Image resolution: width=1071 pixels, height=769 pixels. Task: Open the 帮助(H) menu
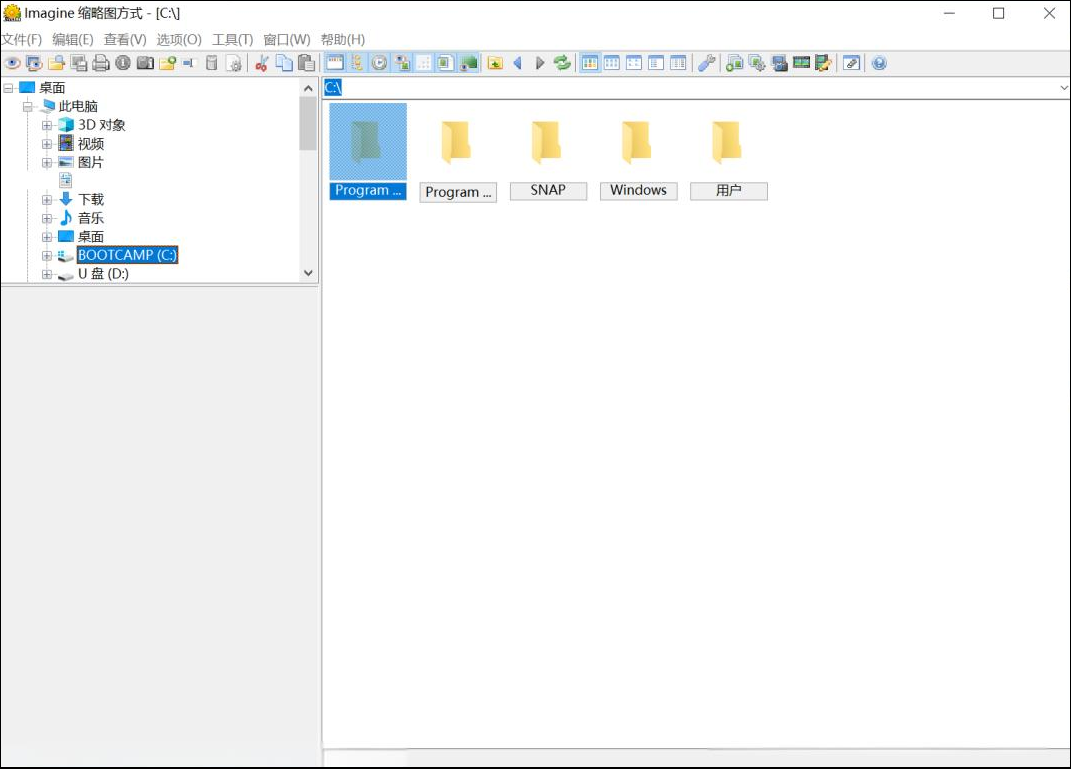coord(343,40)
